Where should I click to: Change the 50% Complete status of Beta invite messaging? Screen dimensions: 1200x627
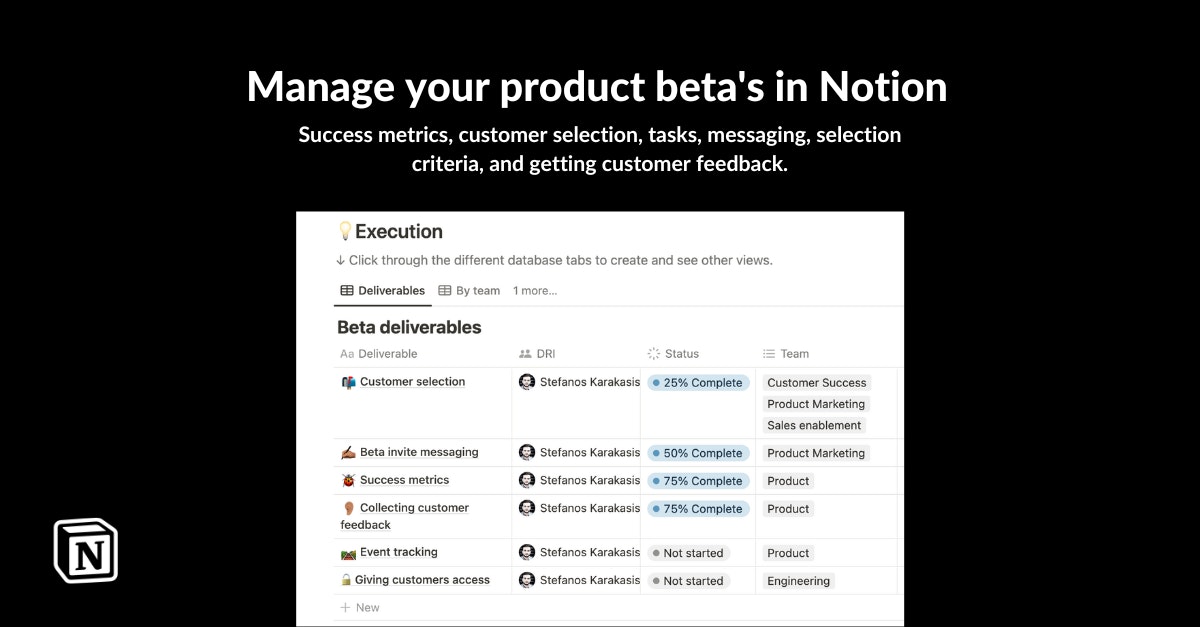(x=698, y=453)
